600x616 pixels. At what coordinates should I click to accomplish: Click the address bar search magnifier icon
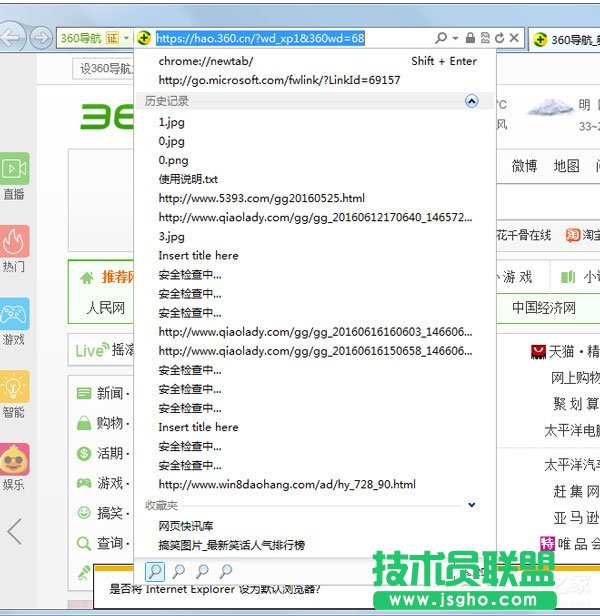tap(441, 38)
